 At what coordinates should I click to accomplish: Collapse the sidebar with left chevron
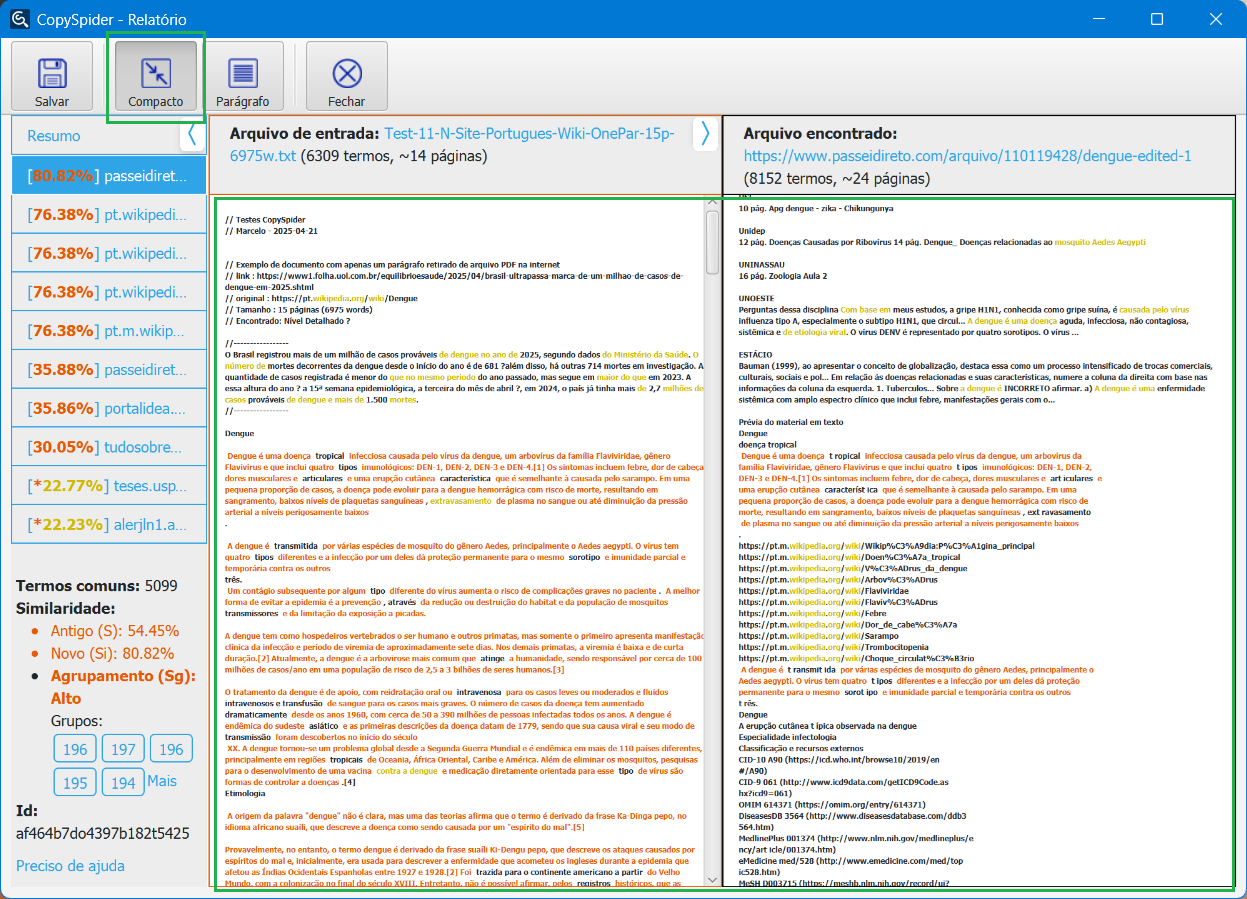[192, 135]
